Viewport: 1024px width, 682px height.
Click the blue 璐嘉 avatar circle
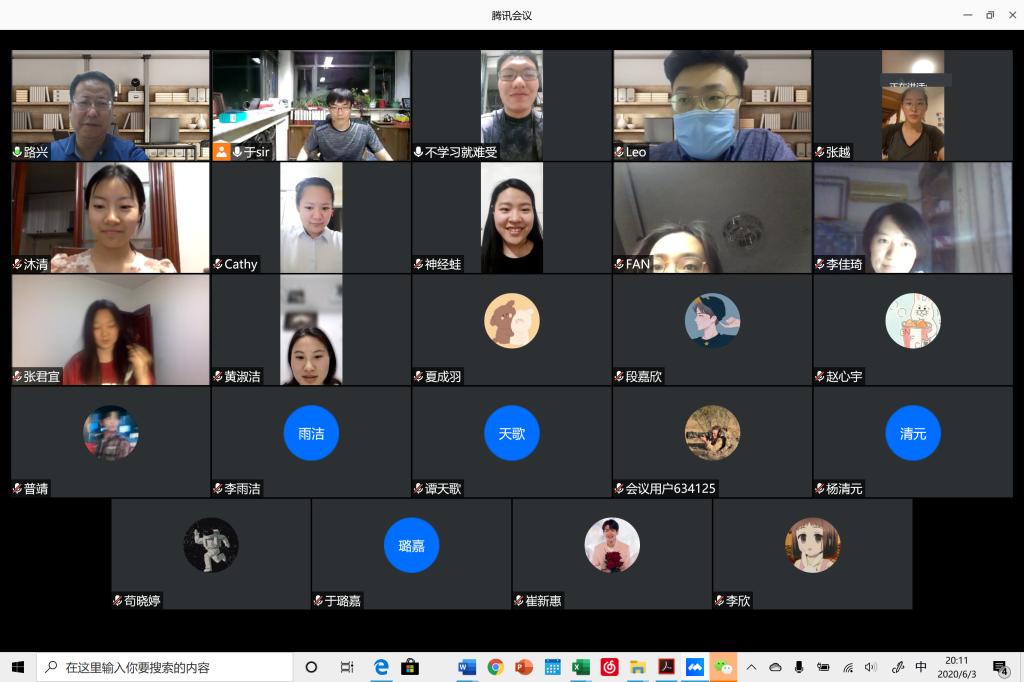(x=411, y=545)
